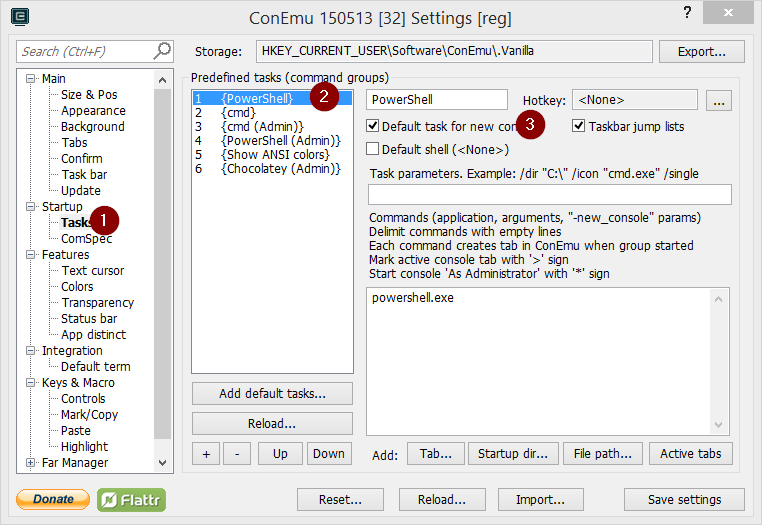
Task: Select Task bar settings page
Action: [84, 175]
